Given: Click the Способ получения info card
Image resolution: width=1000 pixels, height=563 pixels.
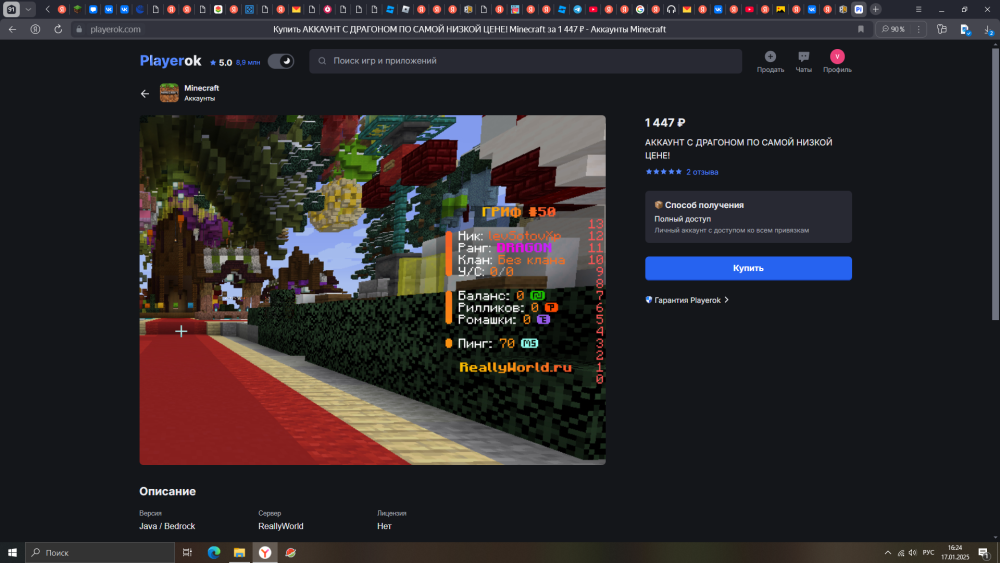Looking at the screenshot, I should (x=748, y=217).
